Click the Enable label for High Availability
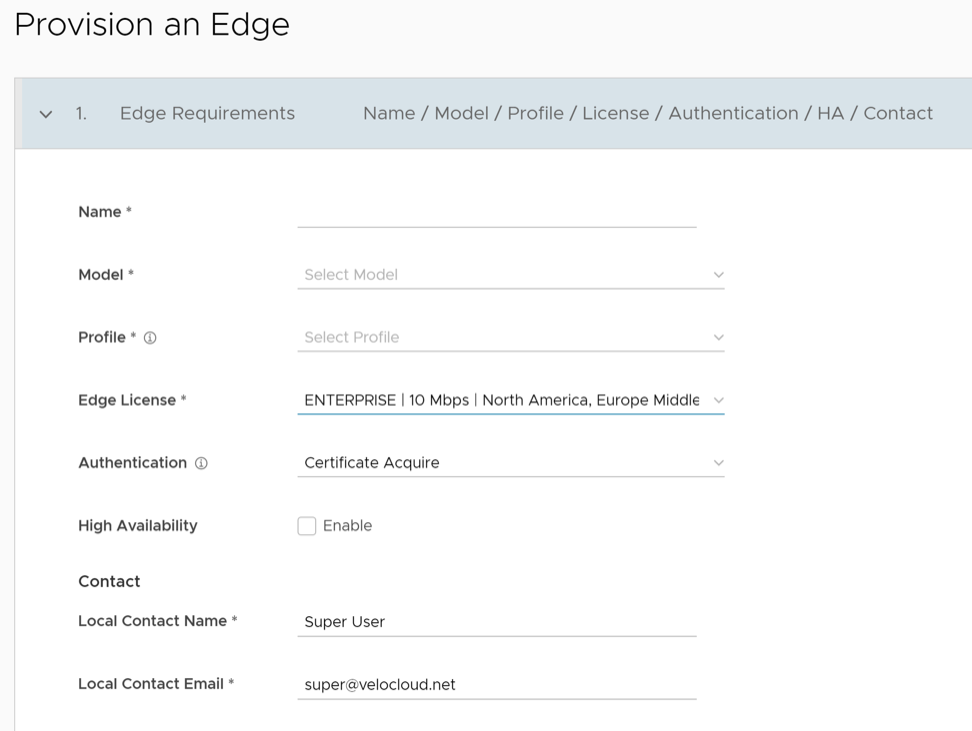 point(347,526)
